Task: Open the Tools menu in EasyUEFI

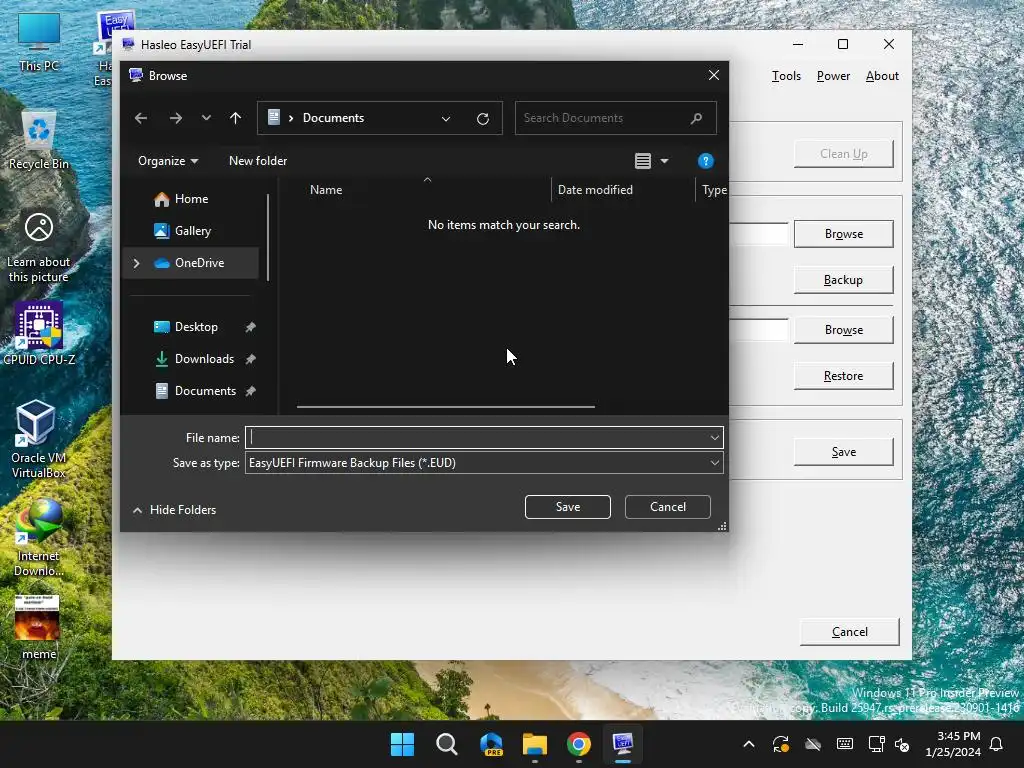Action: pos(786,76)
